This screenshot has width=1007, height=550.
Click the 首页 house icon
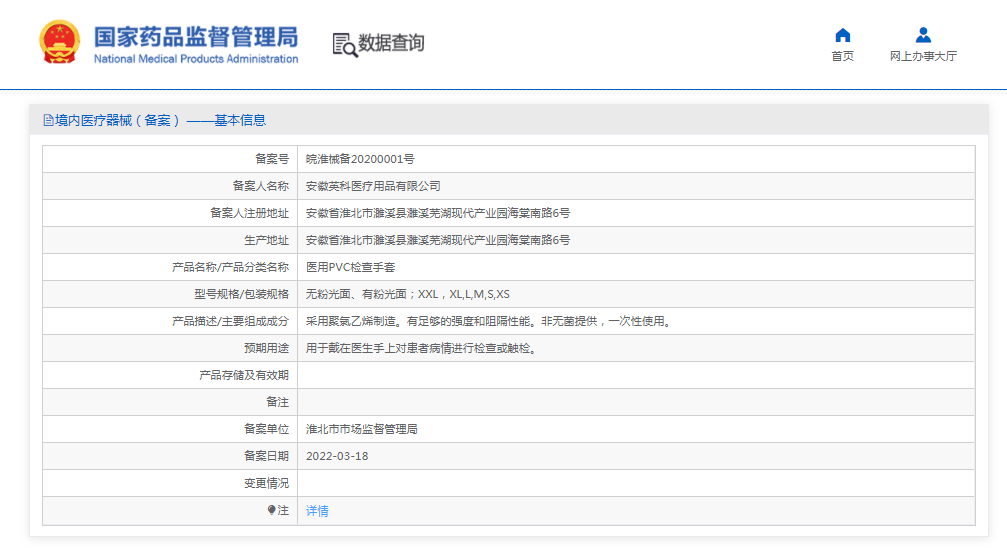pos(842,35)
